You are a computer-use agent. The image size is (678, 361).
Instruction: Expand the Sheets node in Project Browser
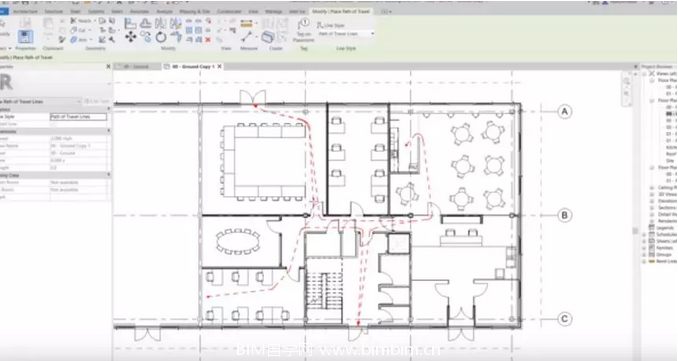tap(644, 241)
